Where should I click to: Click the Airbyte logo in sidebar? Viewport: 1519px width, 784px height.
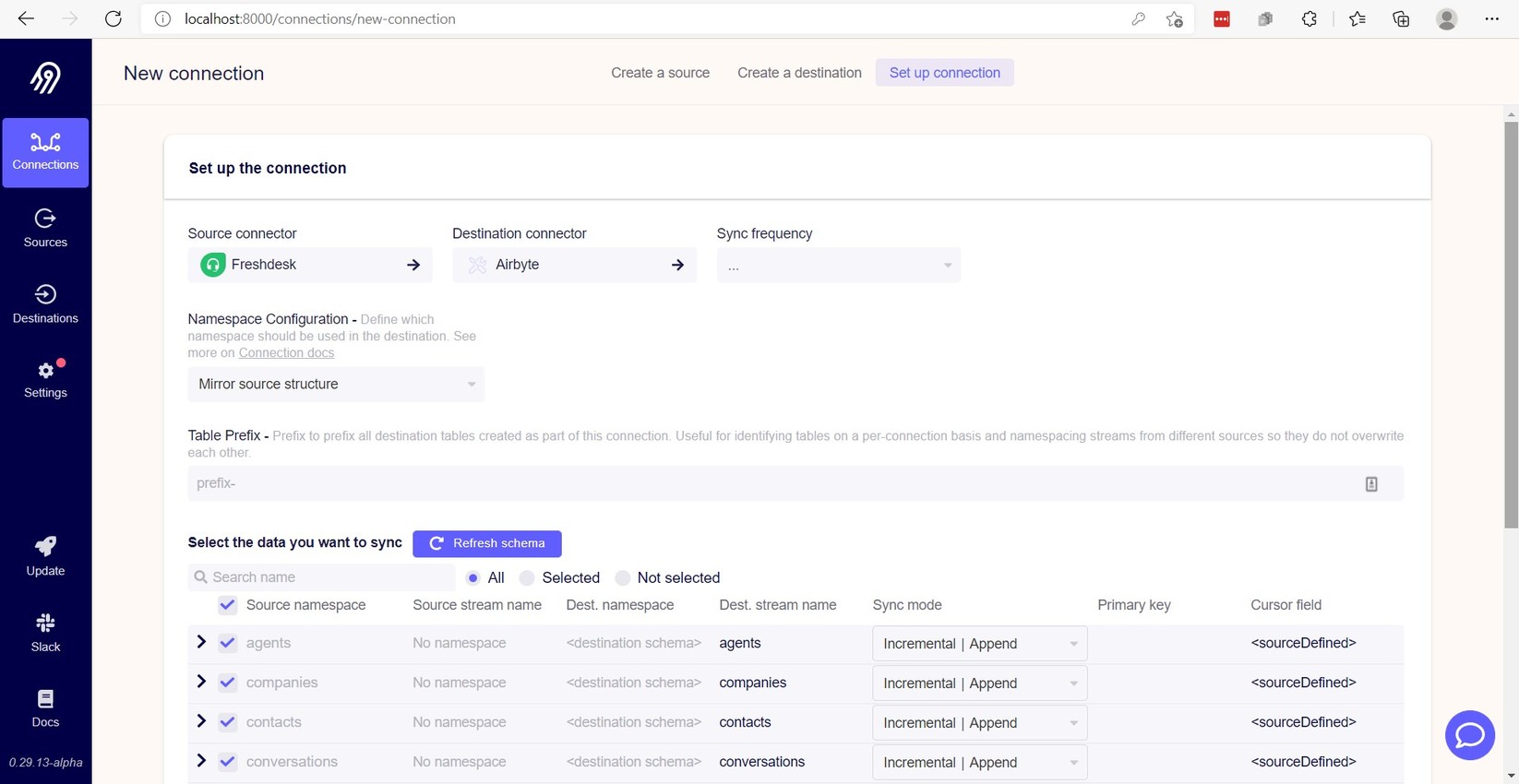click(x=45, y=77)
